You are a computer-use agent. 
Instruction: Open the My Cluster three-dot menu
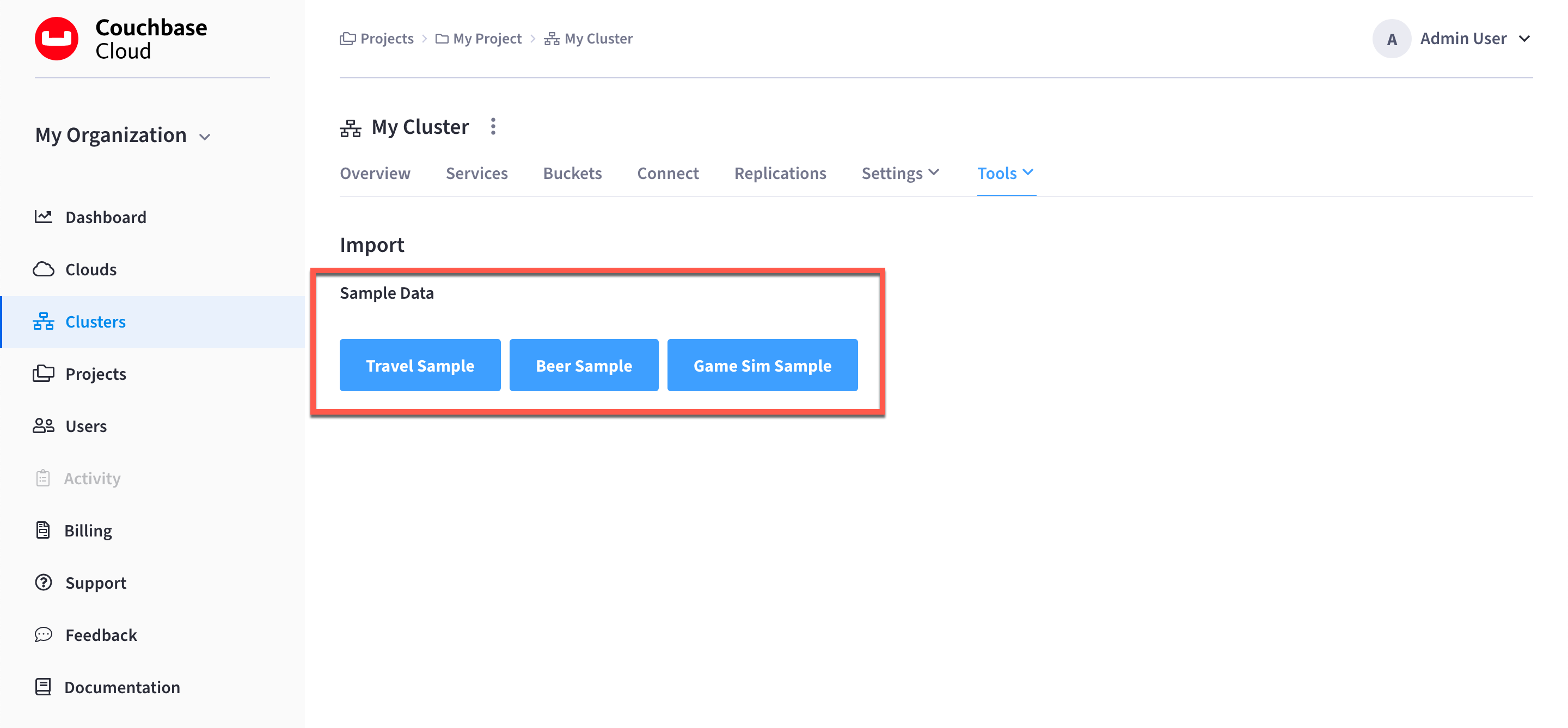pos(493,126)
